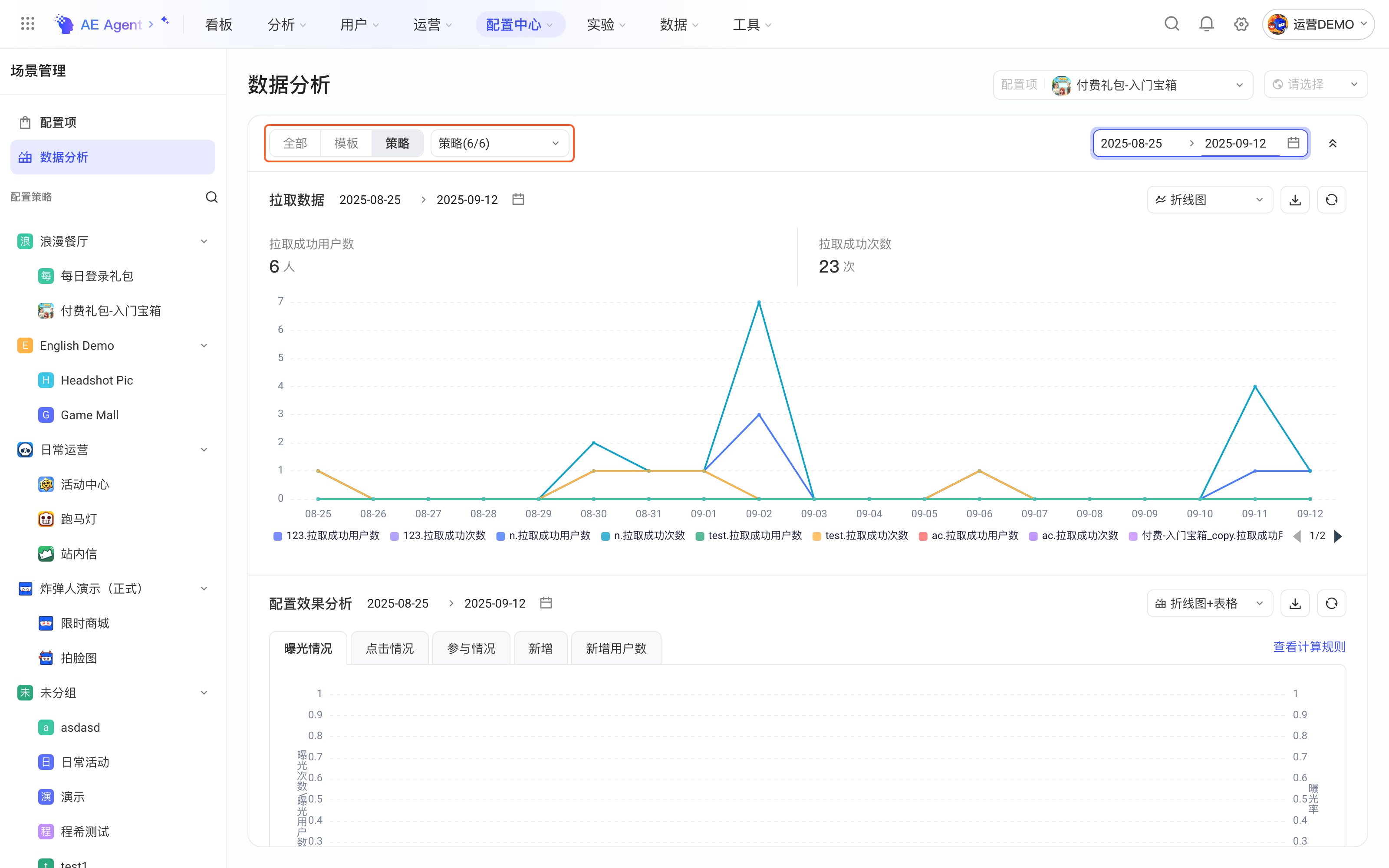Image resolution: width=1389 pixels, height=868 pixels.
Task: Download the 拉取数据 chart
Action: tap(1295, 200)
